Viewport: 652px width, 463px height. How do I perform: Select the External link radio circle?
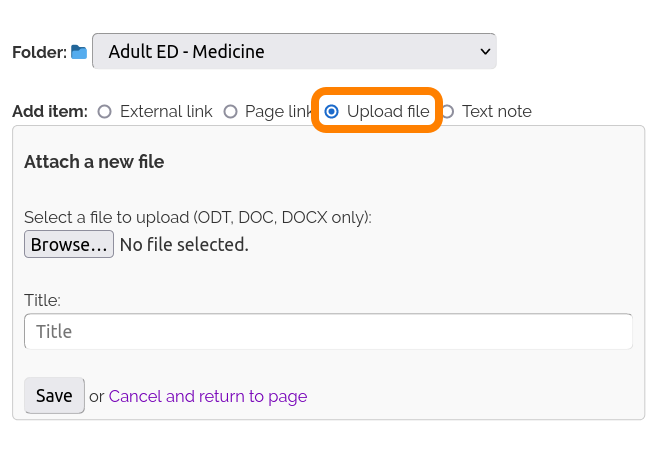(x=105, y=112)
